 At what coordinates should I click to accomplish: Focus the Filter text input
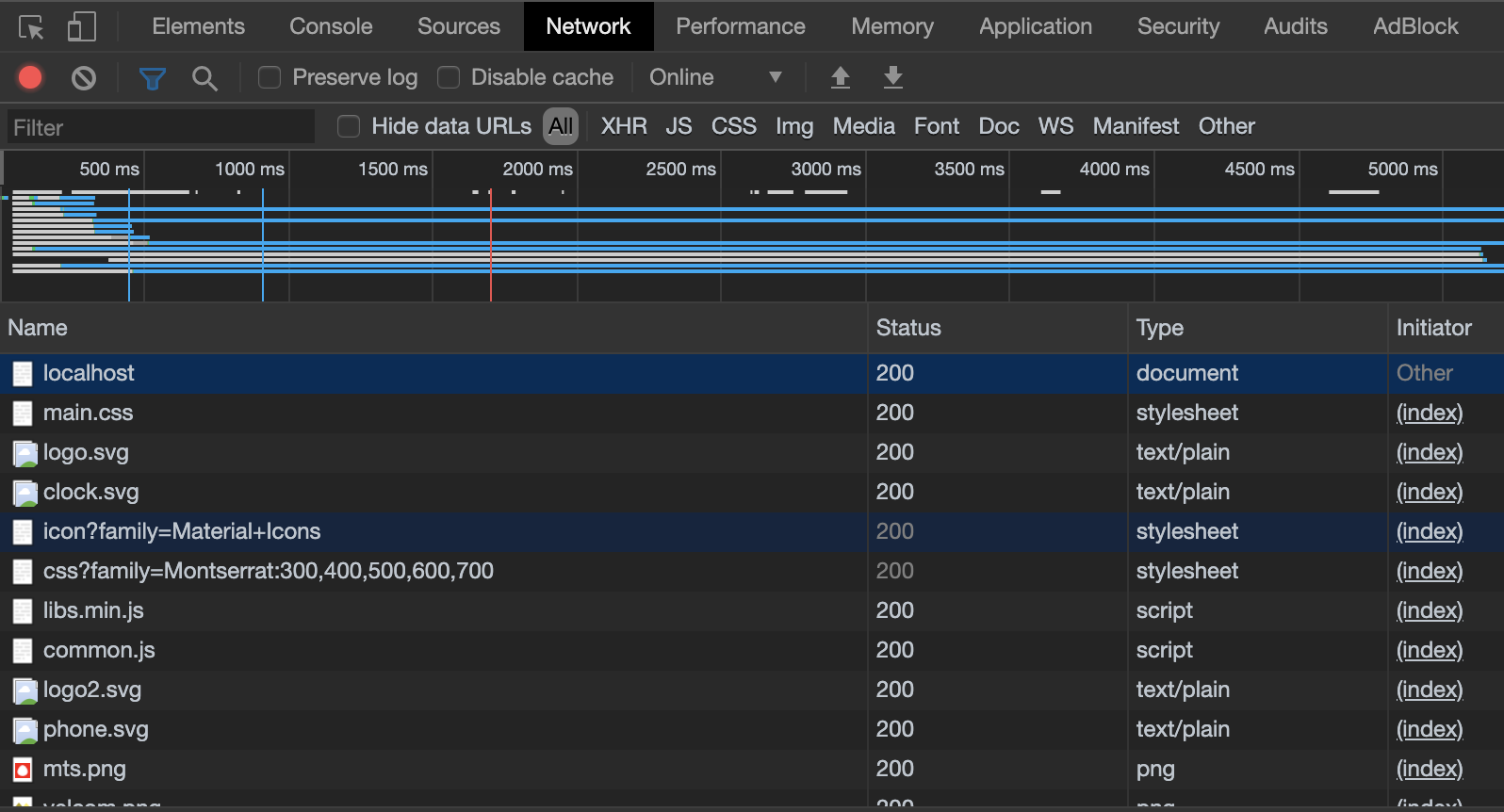coord(160,127)
